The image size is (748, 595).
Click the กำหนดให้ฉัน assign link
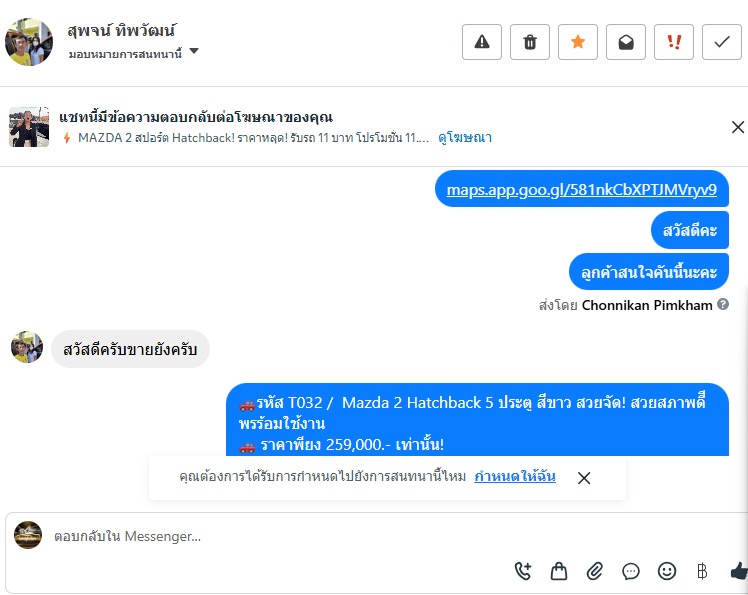pyautogui.click(x=515, y=477)
